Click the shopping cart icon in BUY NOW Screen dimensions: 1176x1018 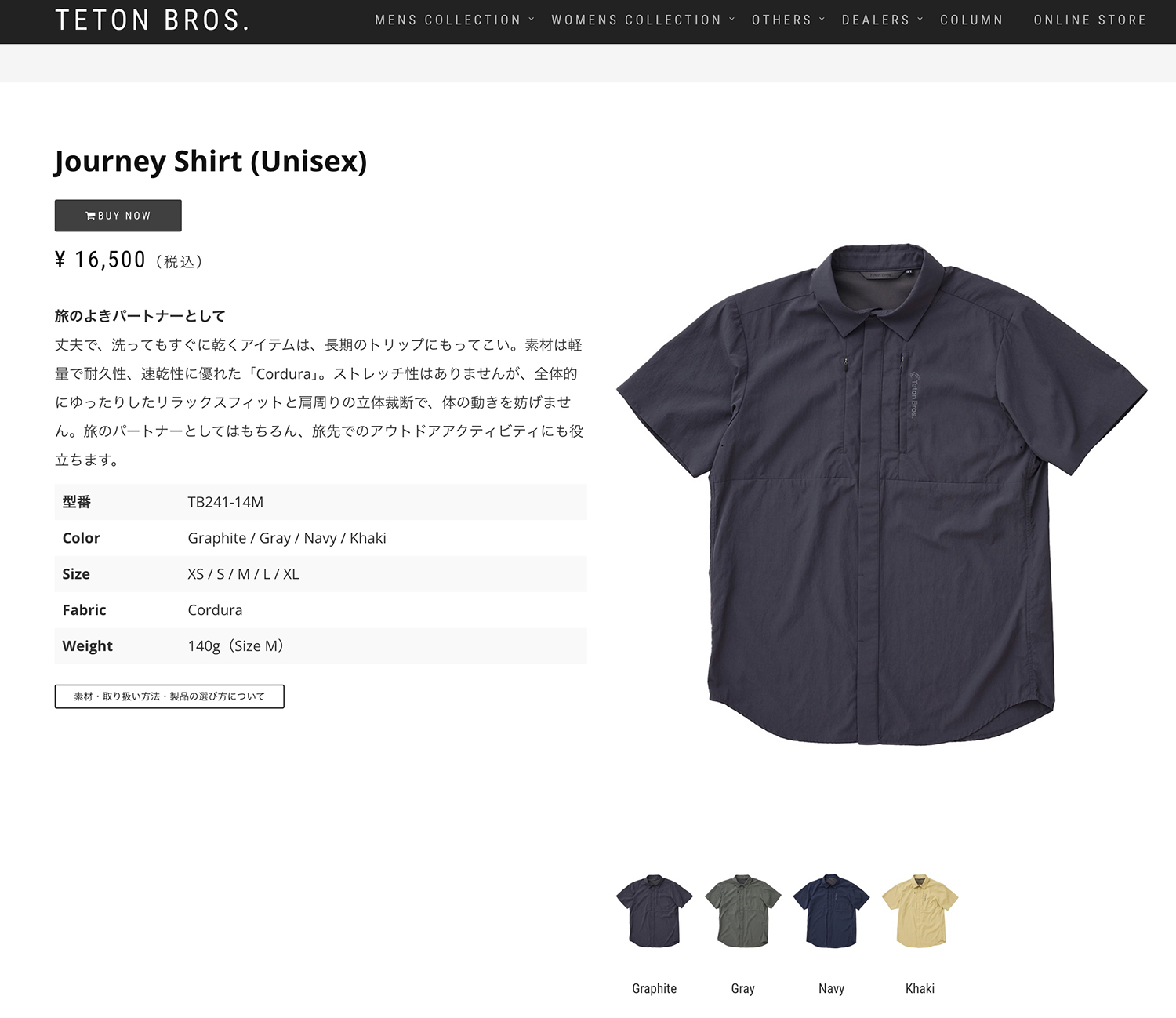point(90,216)
